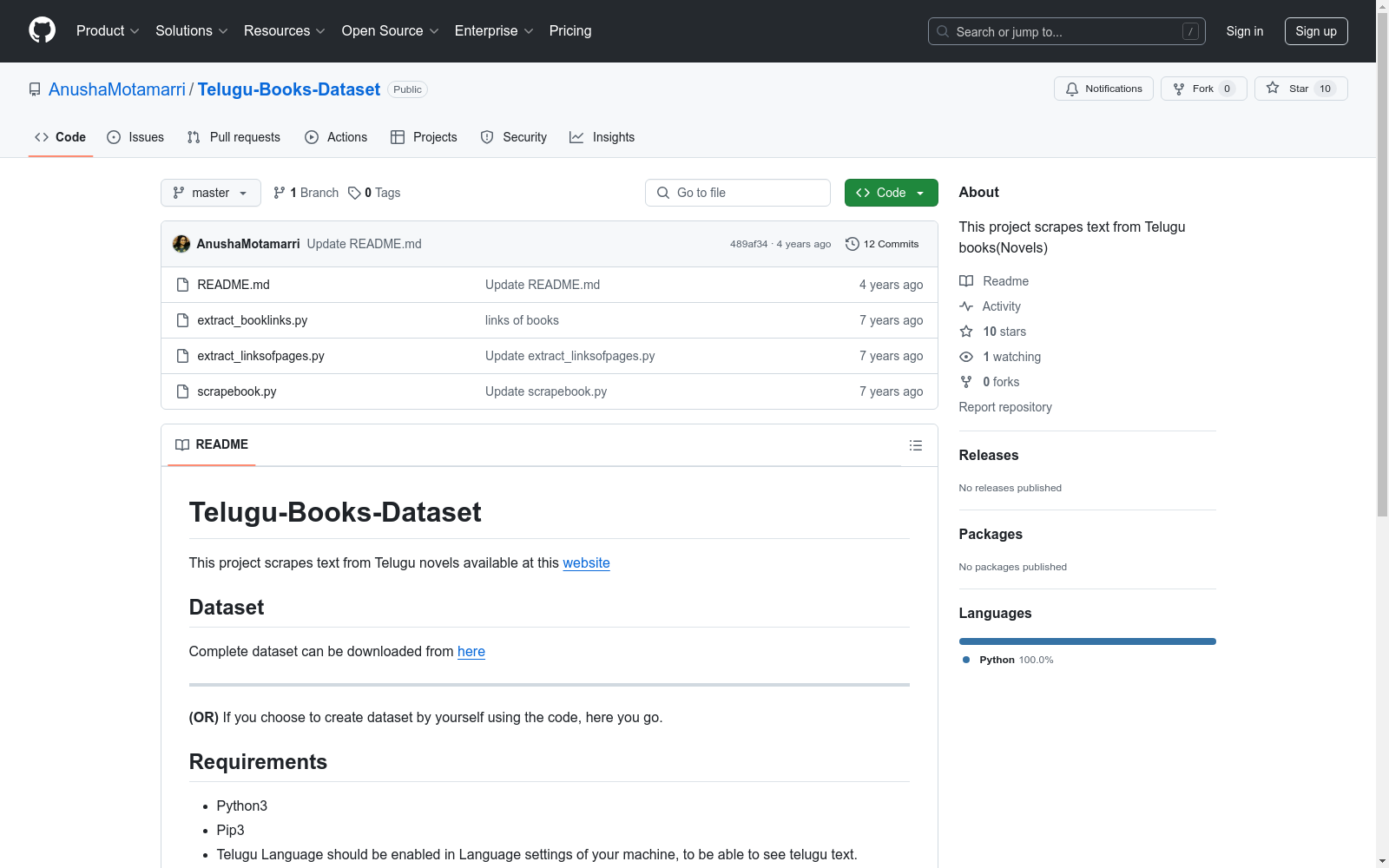Expand the Open Source menu
The width and height of the screenshot is (1389, 868).
(391, 30)
